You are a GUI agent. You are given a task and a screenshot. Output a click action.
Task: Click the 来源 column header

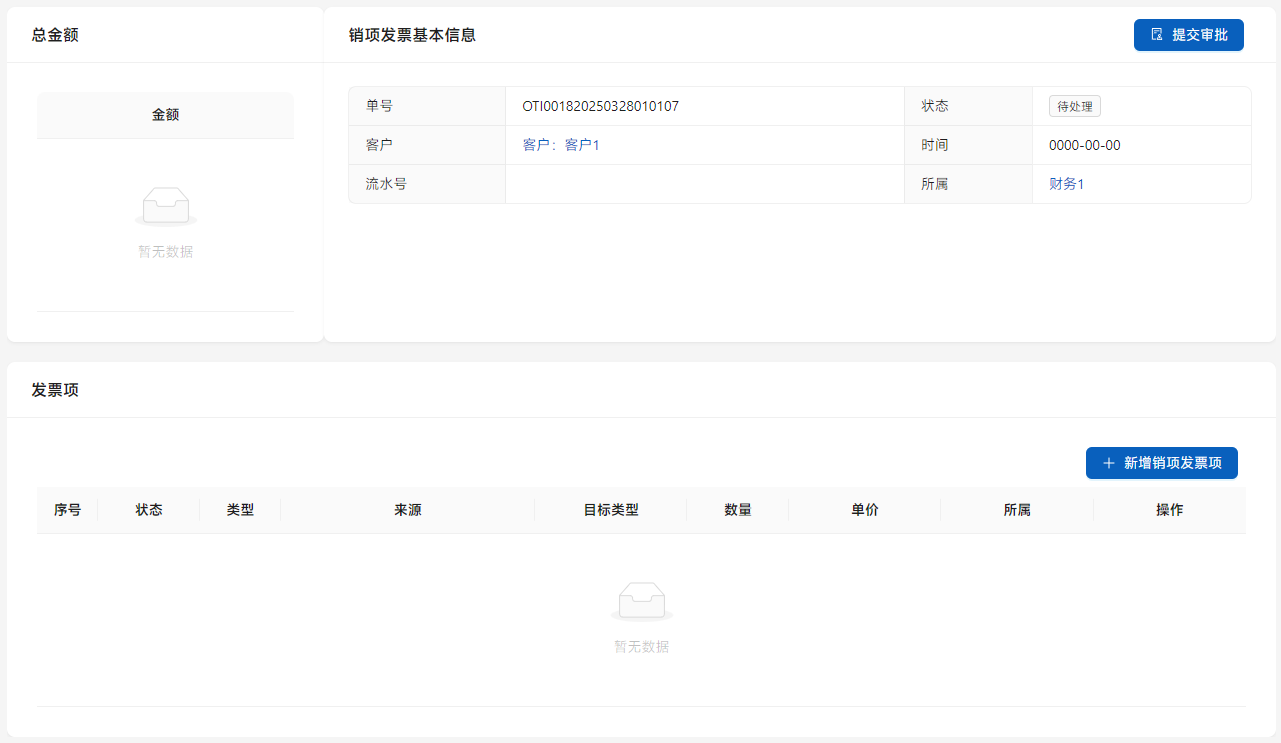click(x=407, y=510)
